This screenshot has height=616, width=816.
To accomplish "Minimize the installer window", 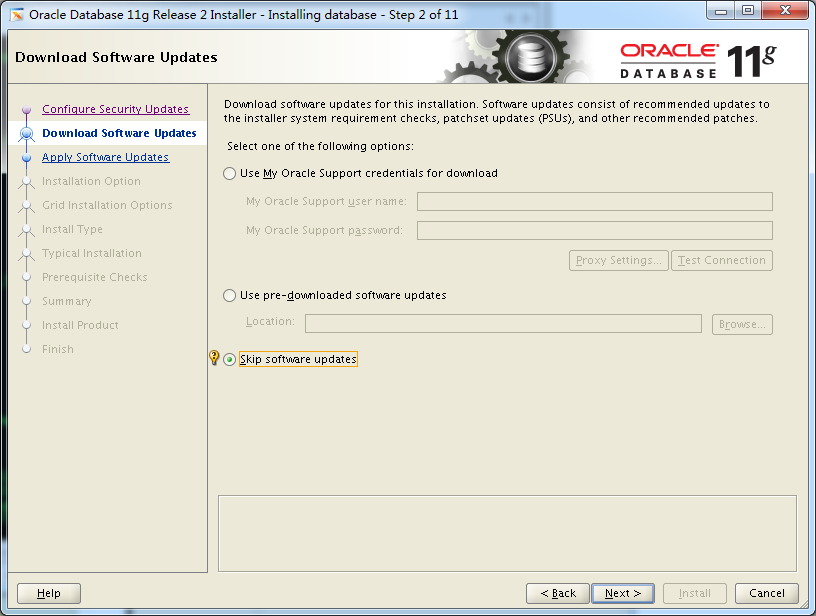I will [x=721, y=10].
